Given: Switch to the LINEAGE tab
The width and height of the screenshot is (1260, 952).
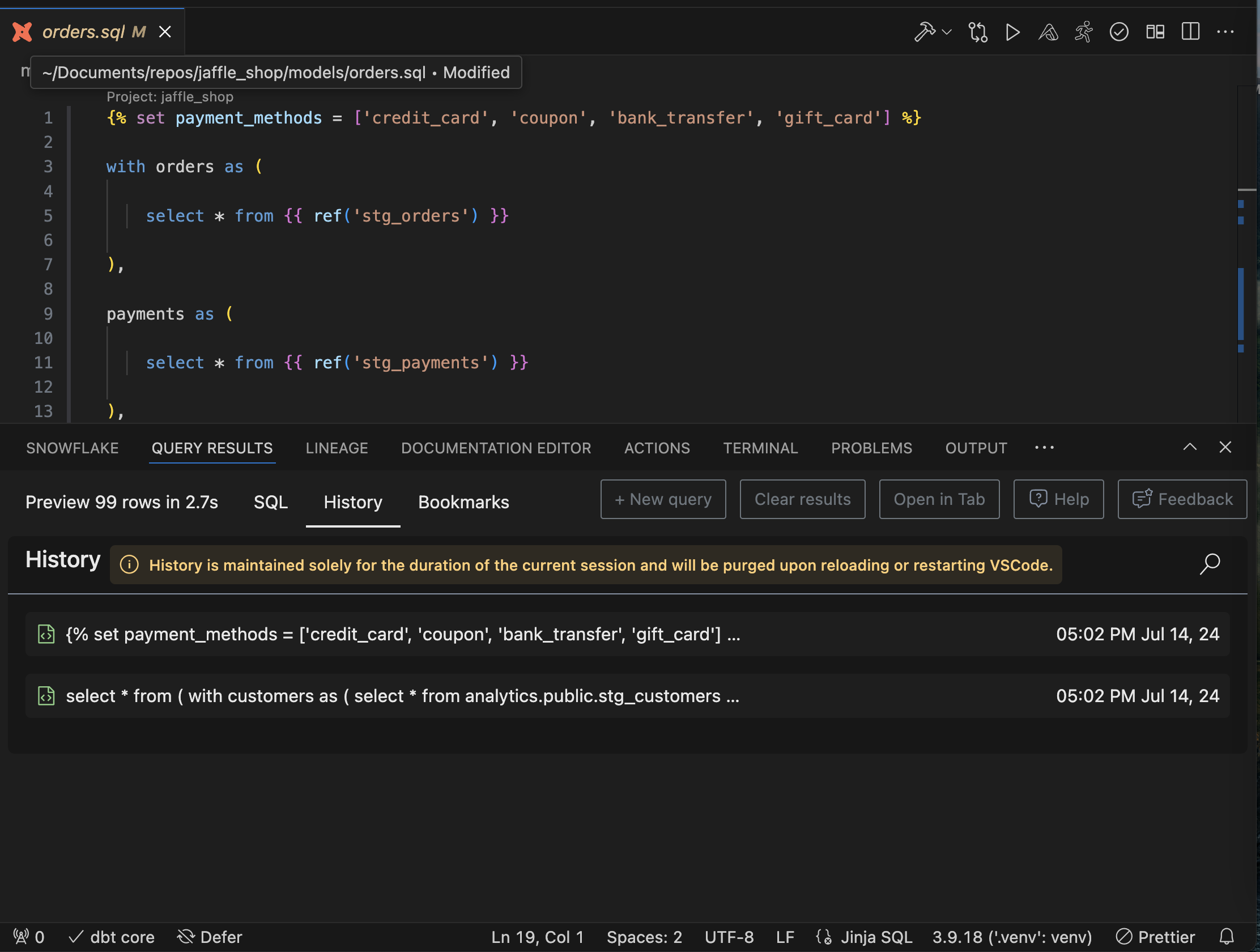Looking at the screenshot, I should pos(337,447).
